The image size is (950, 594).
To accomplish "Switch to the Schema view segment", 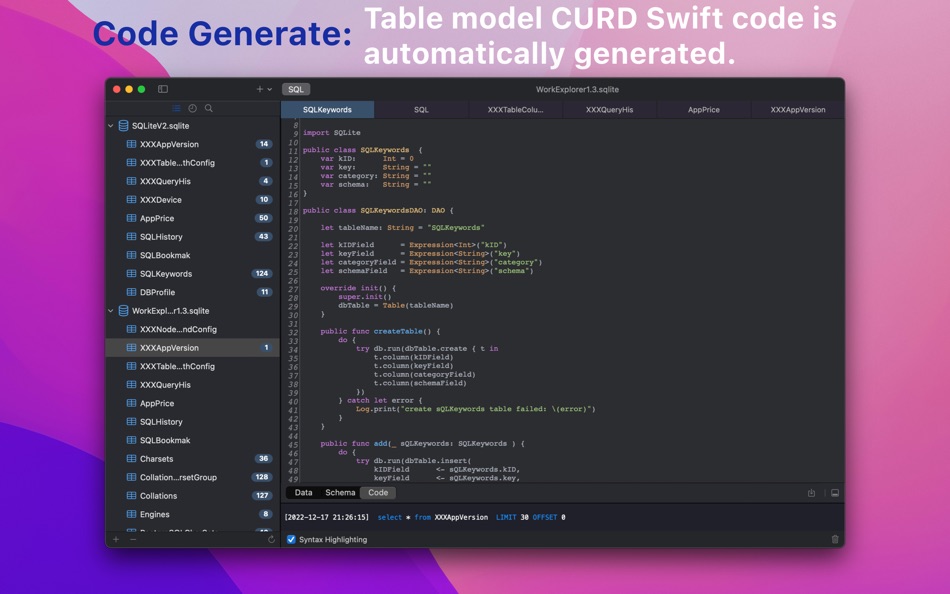I will [340, 493].
